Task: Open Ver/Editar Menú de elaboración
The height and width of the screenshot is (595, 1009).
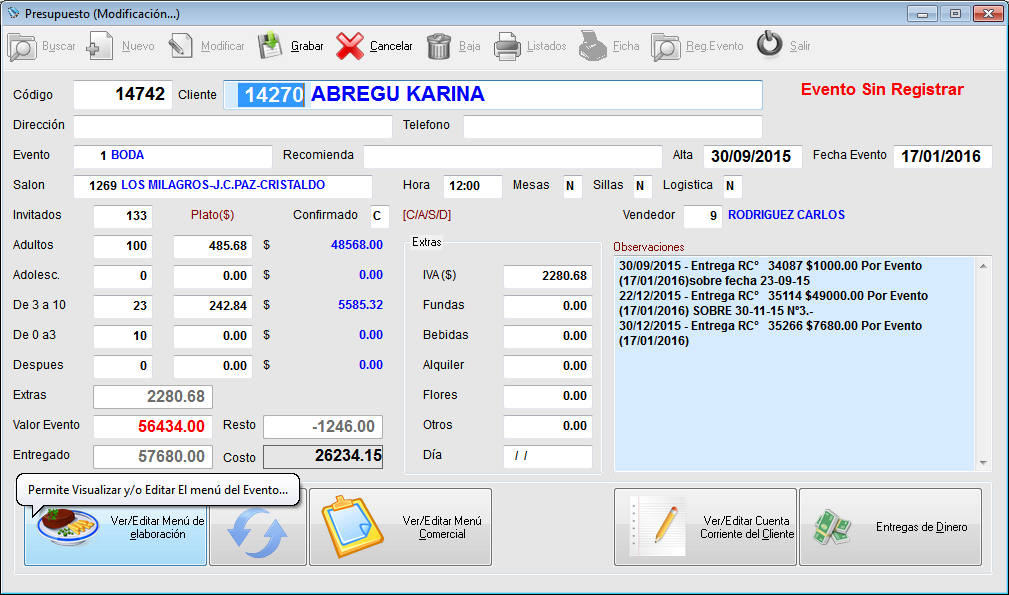Action: (115, 527)
